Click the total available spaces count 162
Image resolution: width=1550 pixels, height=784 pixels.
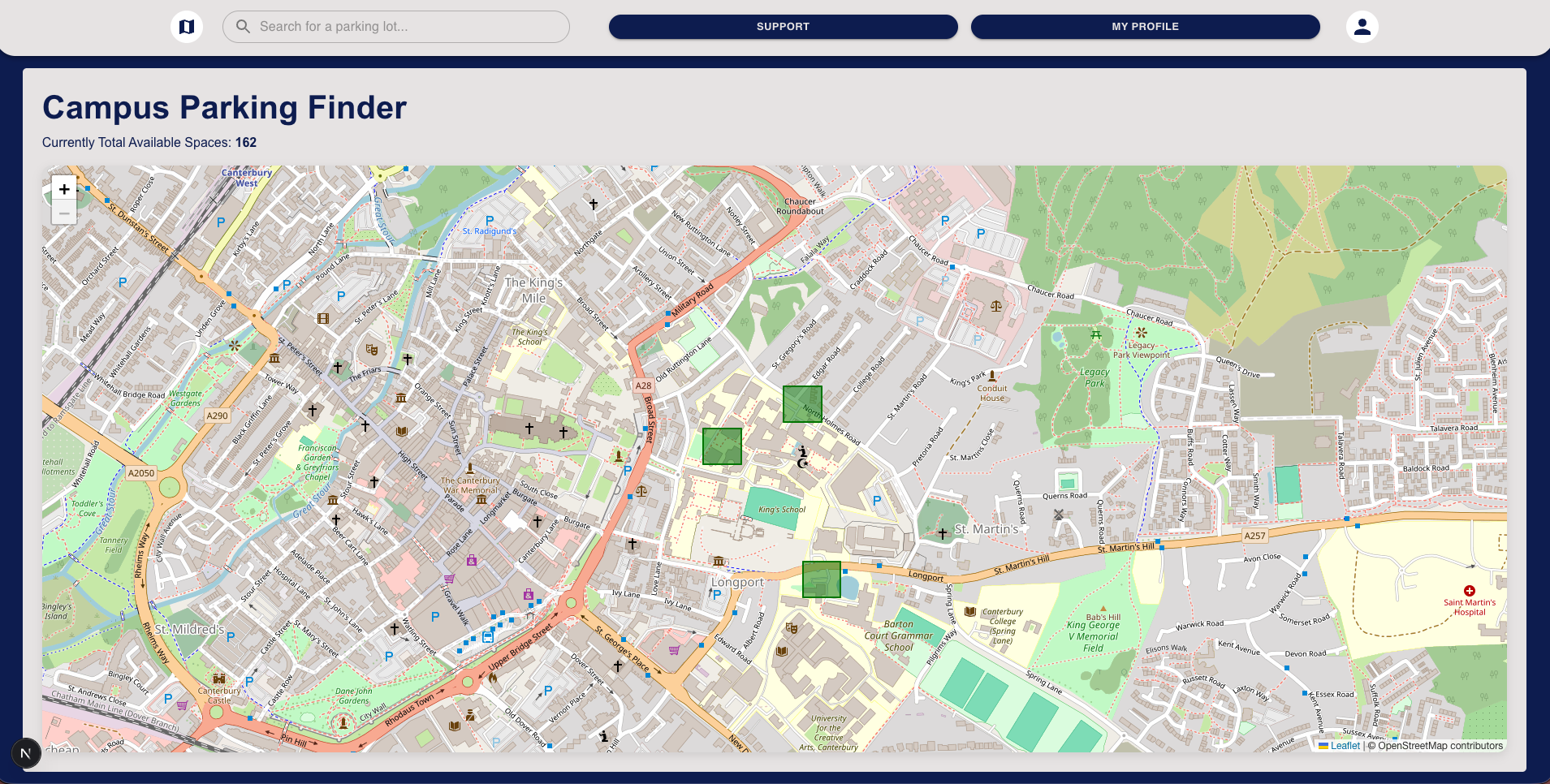click(246, 142)
